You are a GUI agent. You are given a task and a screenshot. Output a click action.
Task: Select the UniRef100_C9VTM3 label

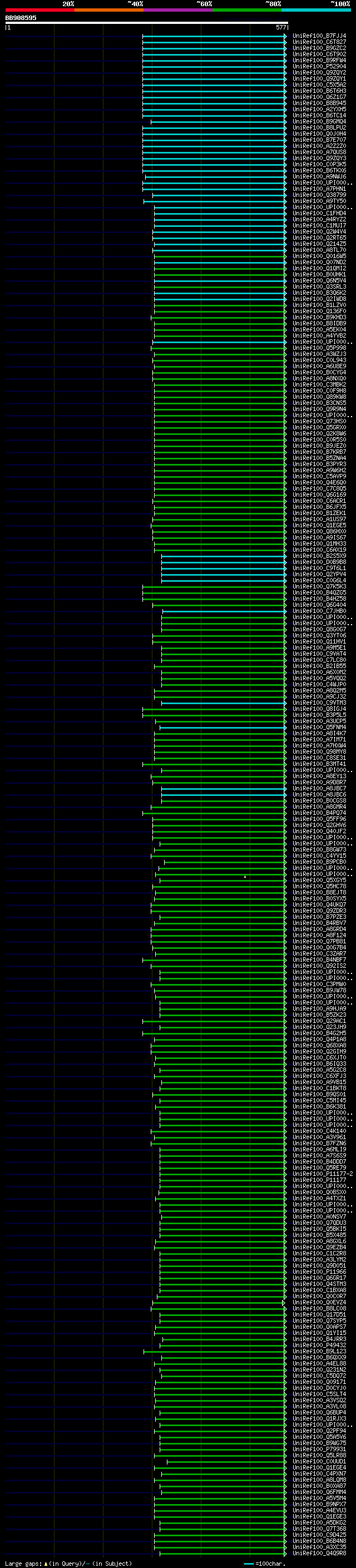pyautogui.click(x=319, y=703)
